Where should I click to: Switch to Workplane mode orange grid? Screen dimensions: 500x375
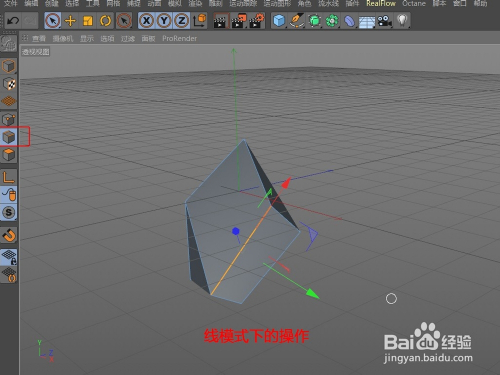(9, 101)
